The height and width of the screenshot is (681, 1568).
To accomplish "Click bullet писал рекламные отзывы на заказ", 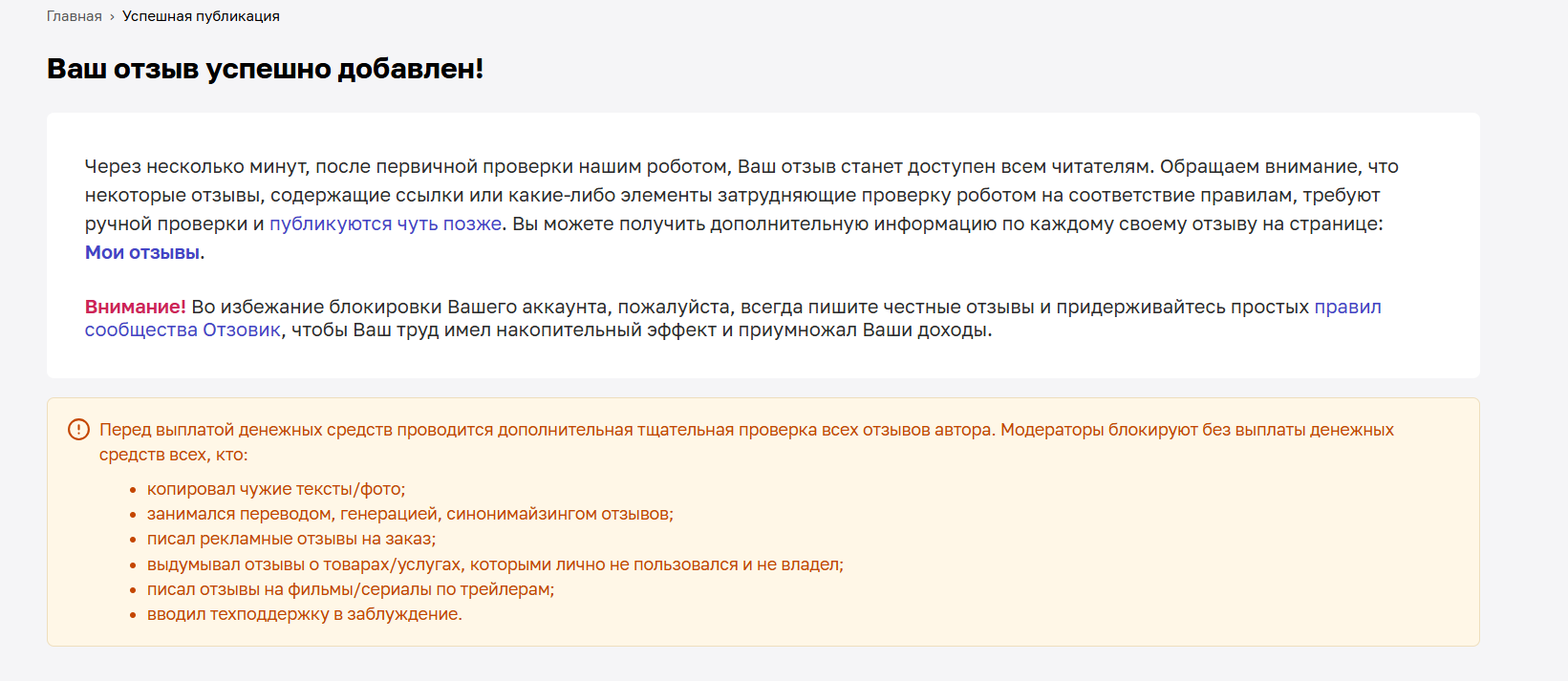I will tap(291, 539).
